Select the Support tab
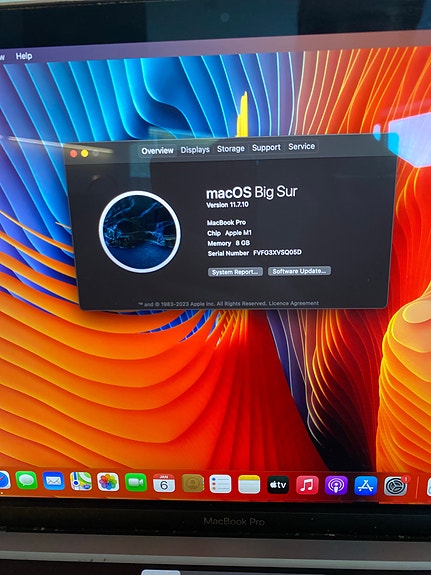The width and height of the screenshot is (431, 575). coord(266,147)
